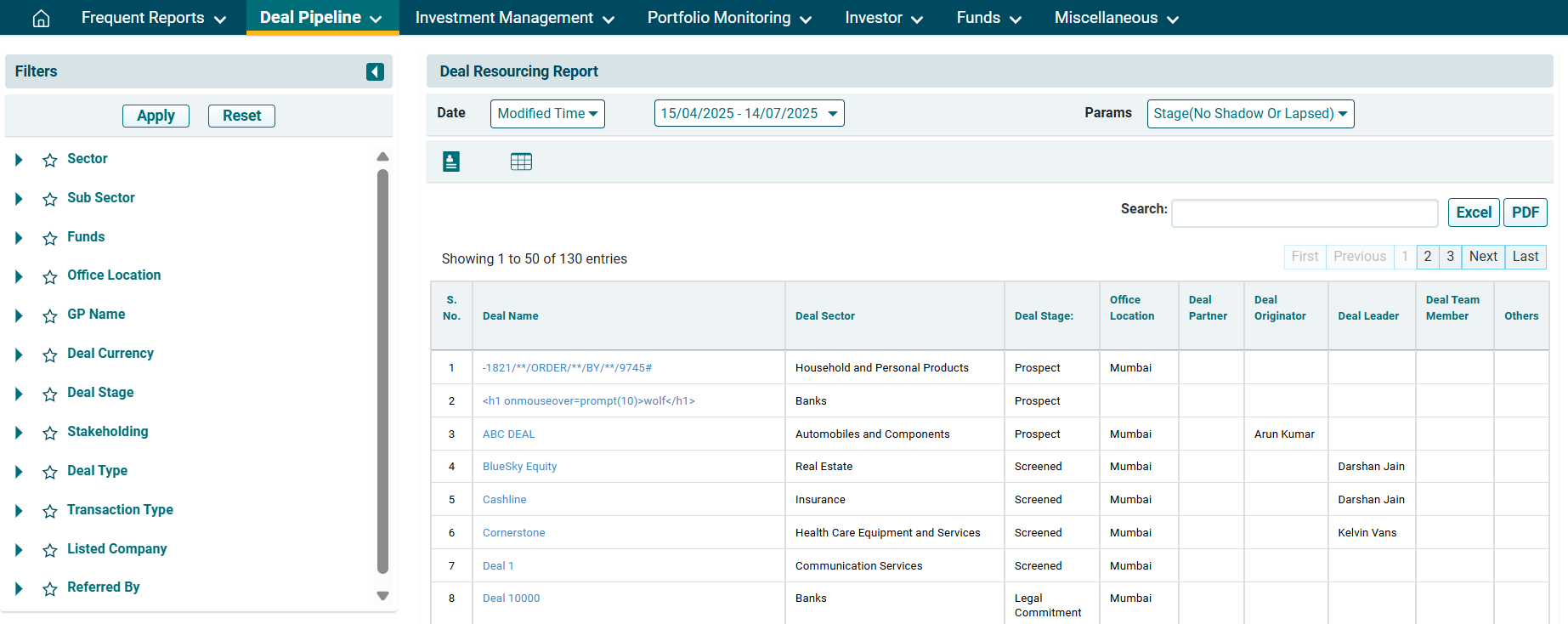This screenshot has height=624, width=1568.
Task: Open the Stage params dropdown
Action: tap(1249, 114)
